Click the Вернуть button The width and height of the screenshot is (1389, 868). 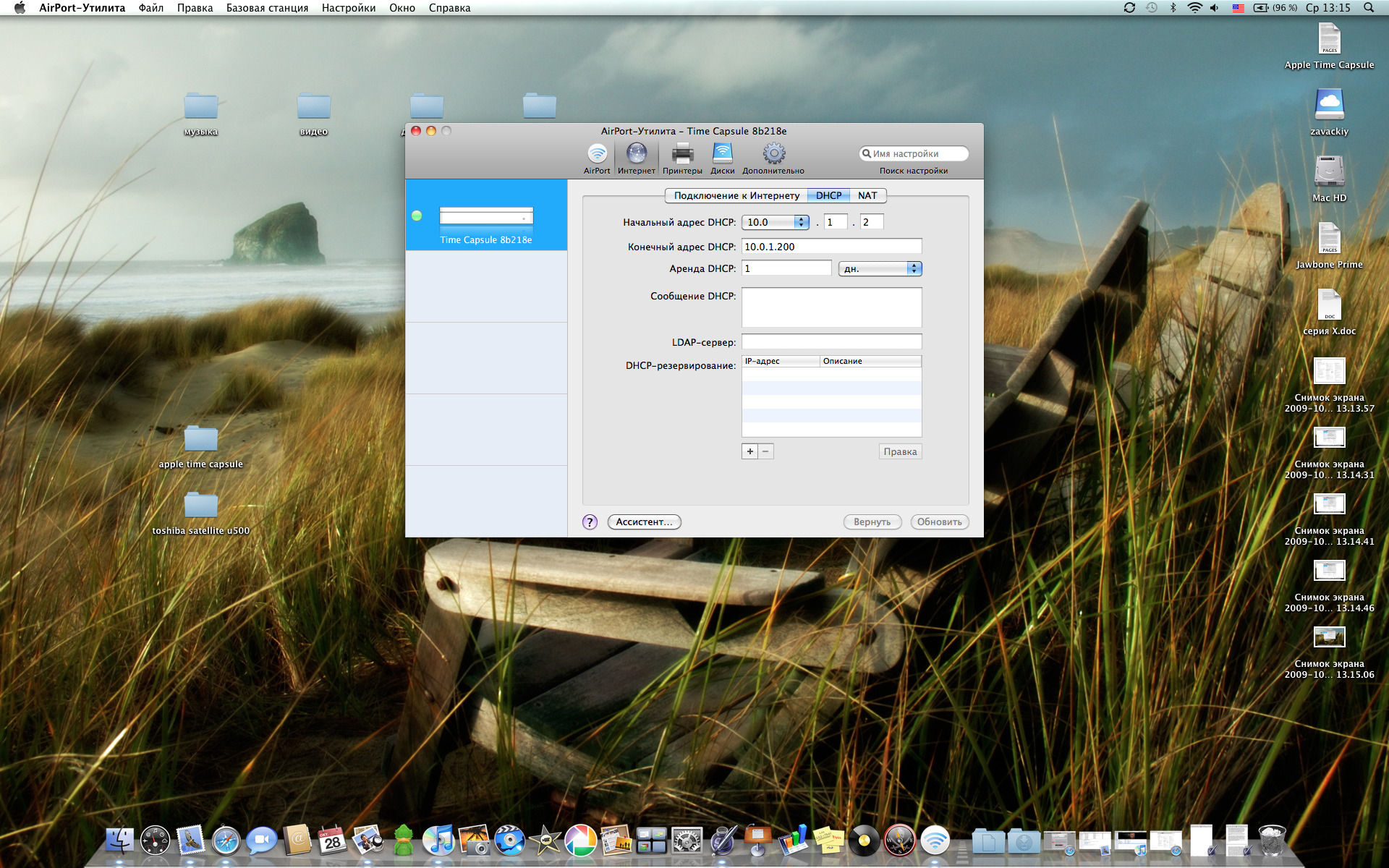(872, 522)
